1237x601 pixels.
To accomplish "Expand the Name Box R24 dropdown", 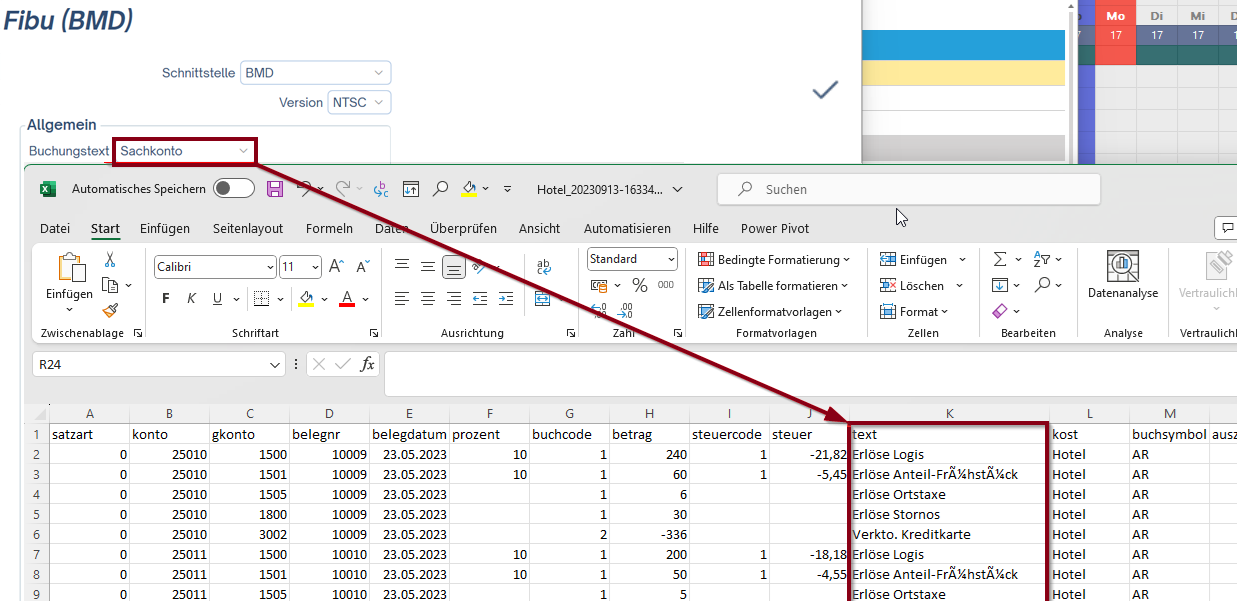I will [x=276, y=366].
